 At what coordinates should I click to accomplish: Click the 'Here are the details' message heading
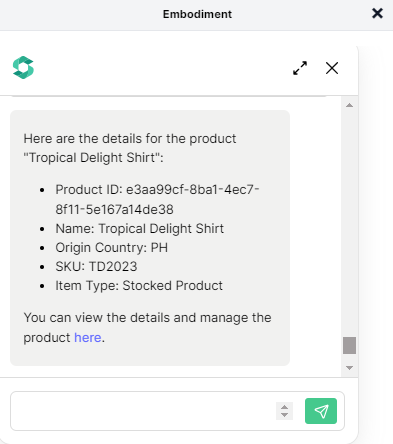pyautogui.click(x=130, y=148)
